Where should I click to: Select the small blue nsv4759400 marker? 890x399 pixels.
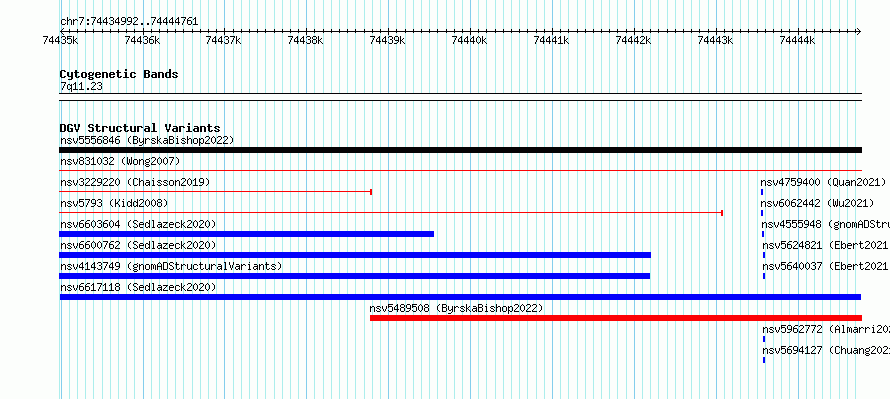click(x=762, y=192)
